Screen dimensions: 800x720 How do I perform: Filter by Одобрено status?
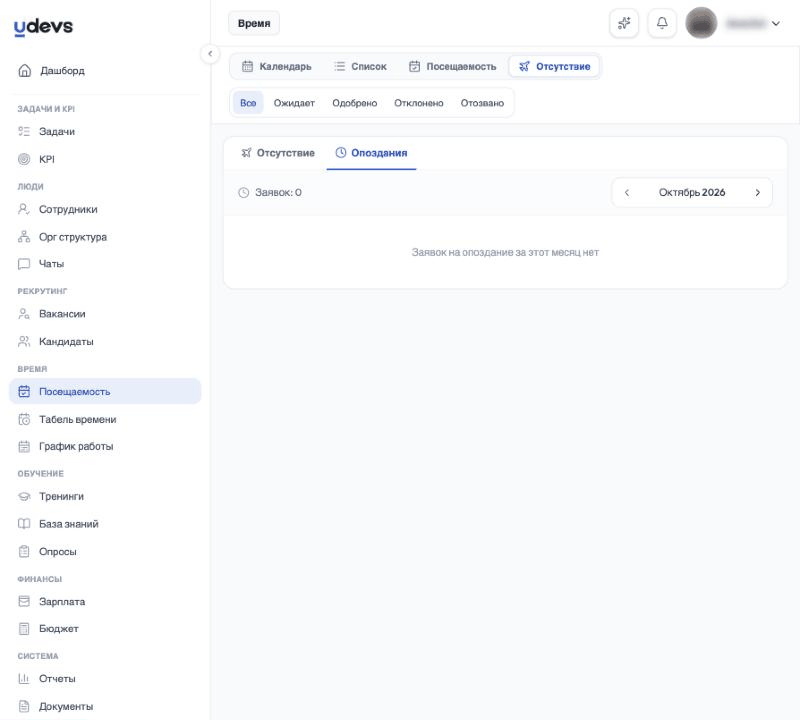[x=355, y=103]
